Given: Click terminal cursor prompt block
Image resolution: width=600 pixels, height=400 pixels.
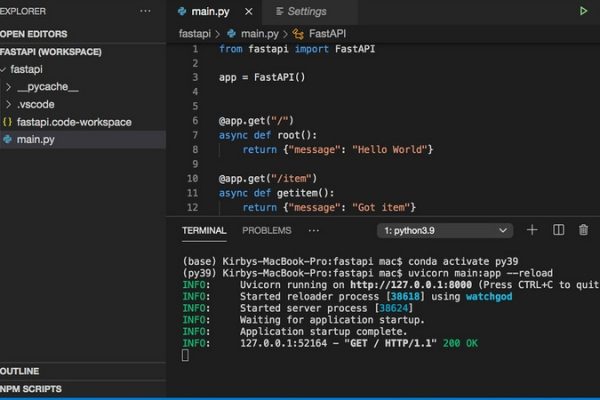Looking at the screenshot, I should (x=185, y=355).
